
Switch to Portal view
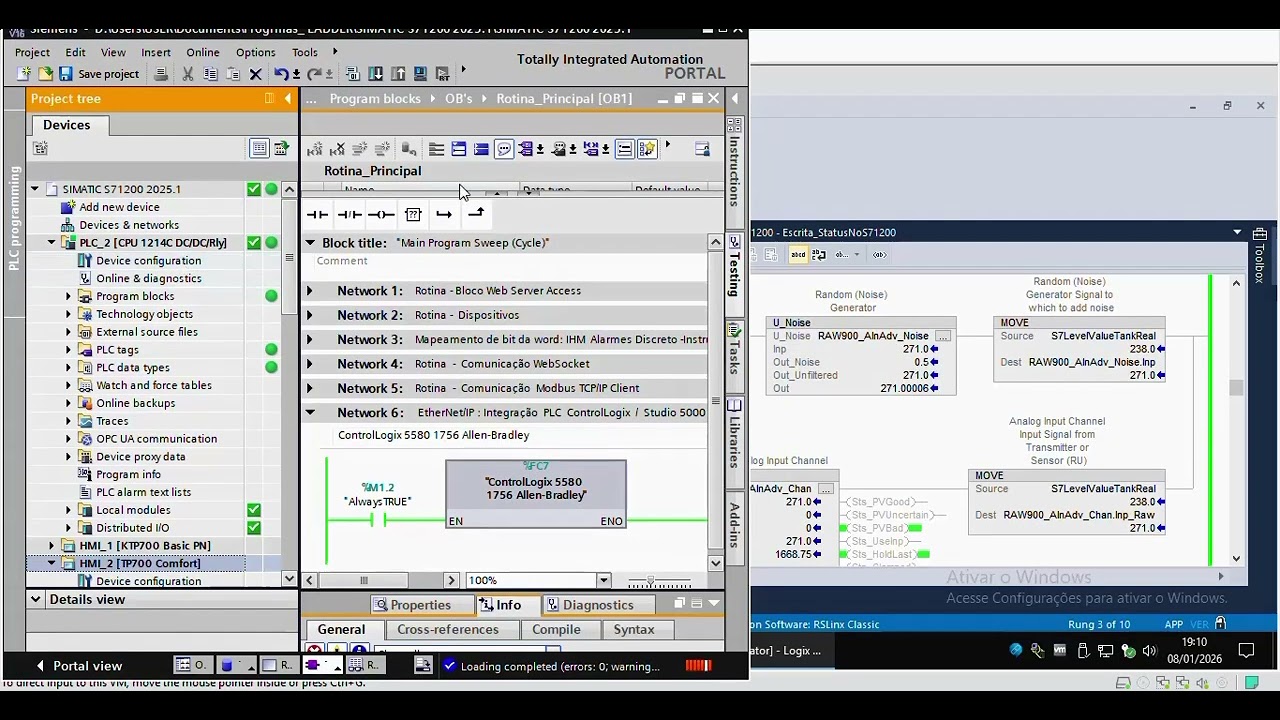[x=79, y=666]
